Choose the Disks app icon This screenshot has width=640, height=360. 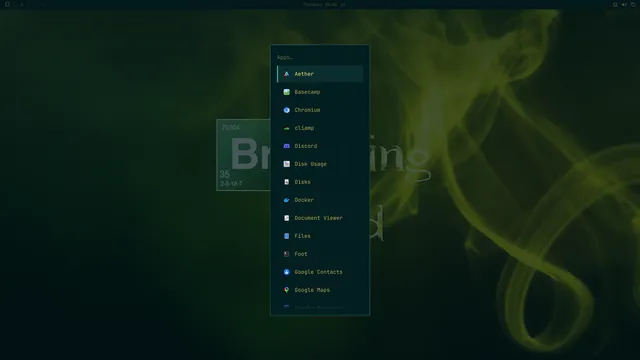tap(287, 182)
